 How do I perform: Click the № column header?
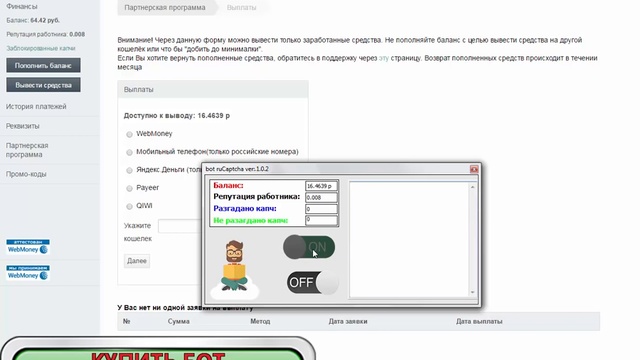click(x=127, y=322)
